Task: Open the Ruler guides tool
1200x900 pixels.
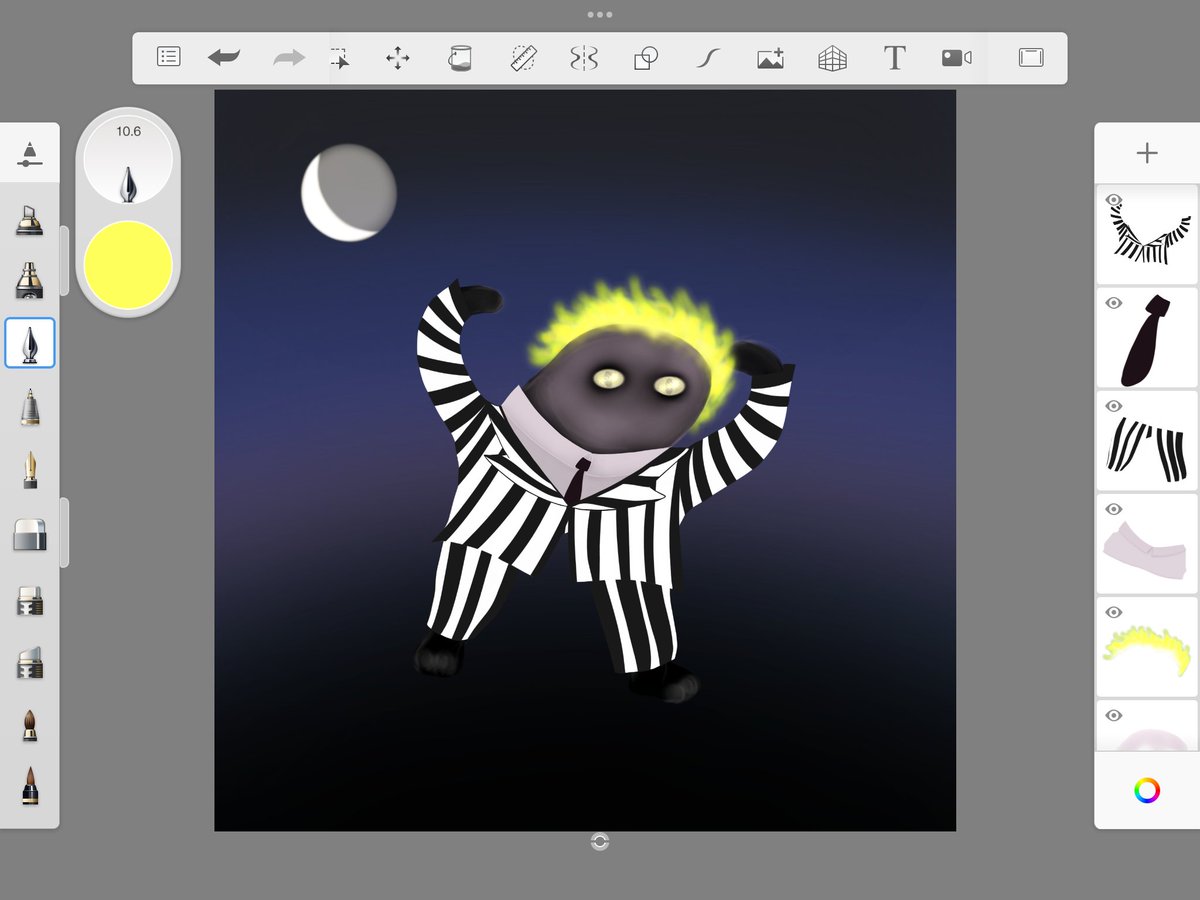Action: (x=523, y=58)
